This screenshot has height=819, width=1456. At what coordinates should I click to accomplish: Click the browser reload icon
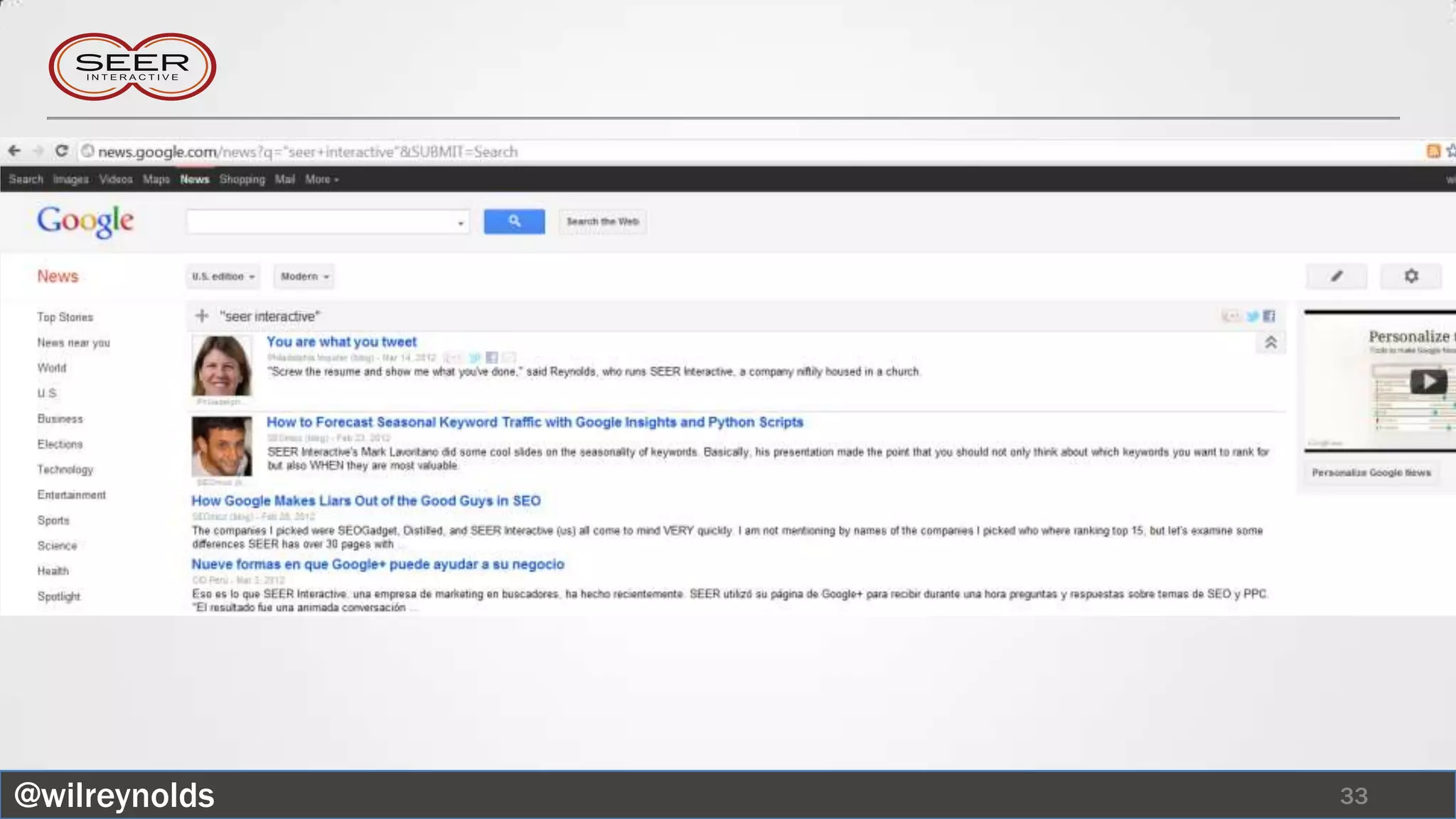click(x=62, y=151)
